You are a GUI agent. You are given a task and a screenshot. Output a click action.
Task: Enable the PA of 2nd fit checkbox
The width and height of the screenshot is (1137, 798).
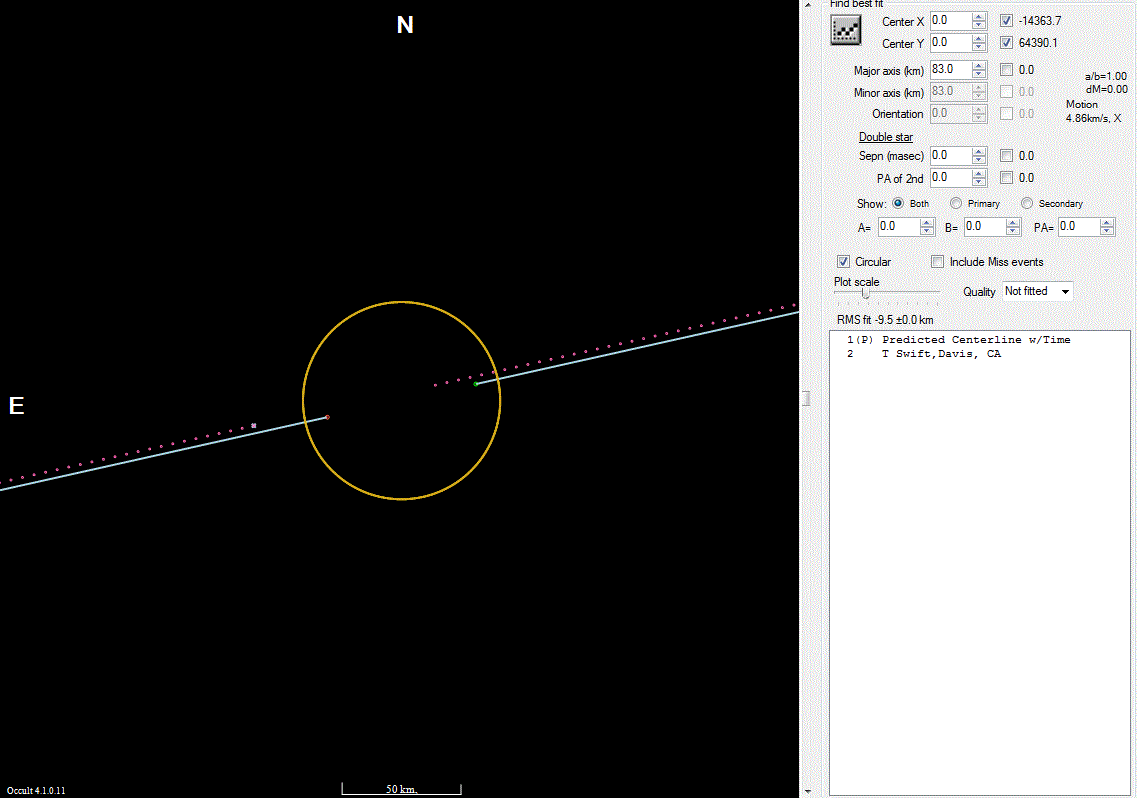[x=1006, y=177]
